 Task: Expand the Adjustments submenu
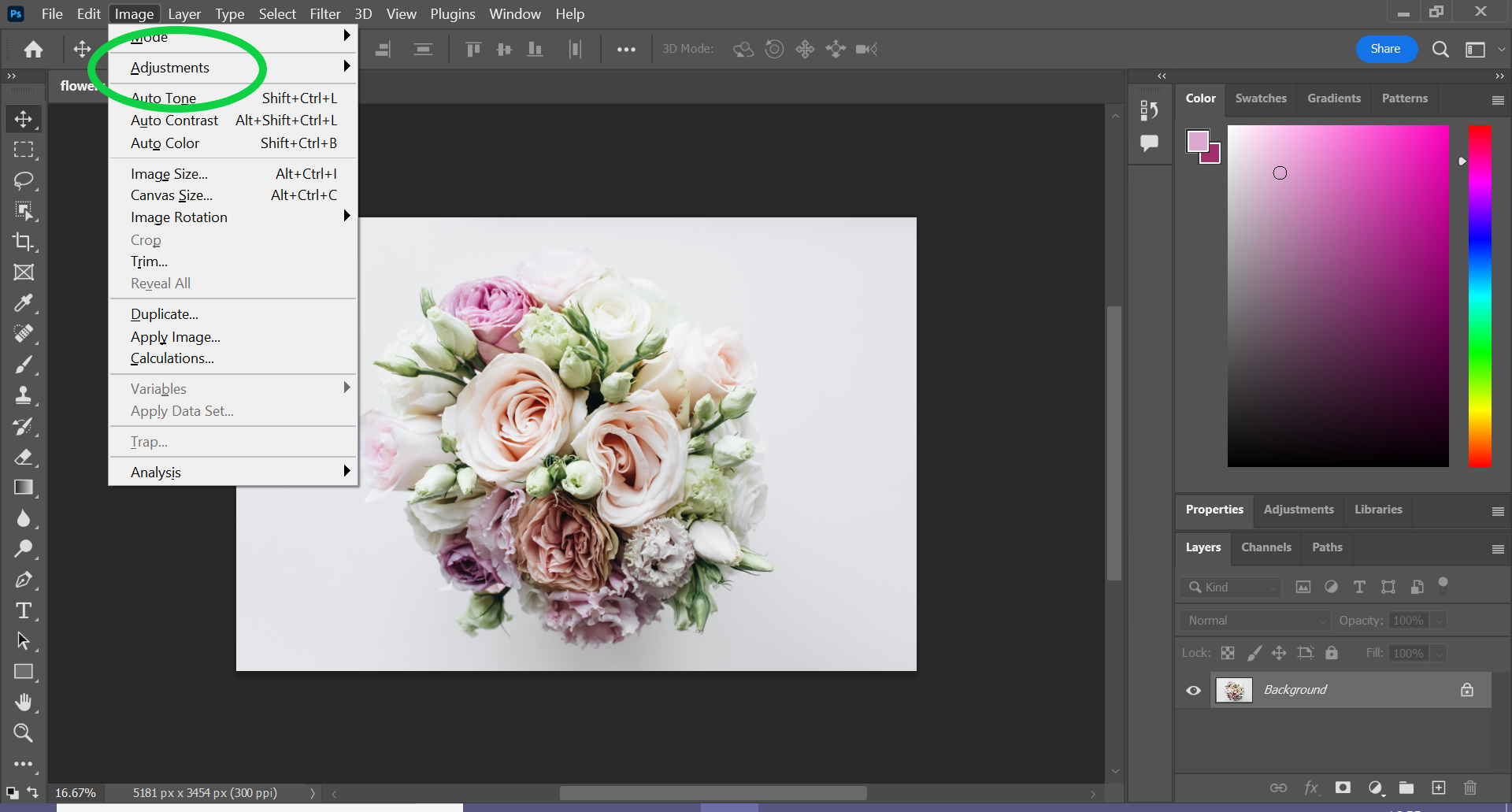(233, 68)
